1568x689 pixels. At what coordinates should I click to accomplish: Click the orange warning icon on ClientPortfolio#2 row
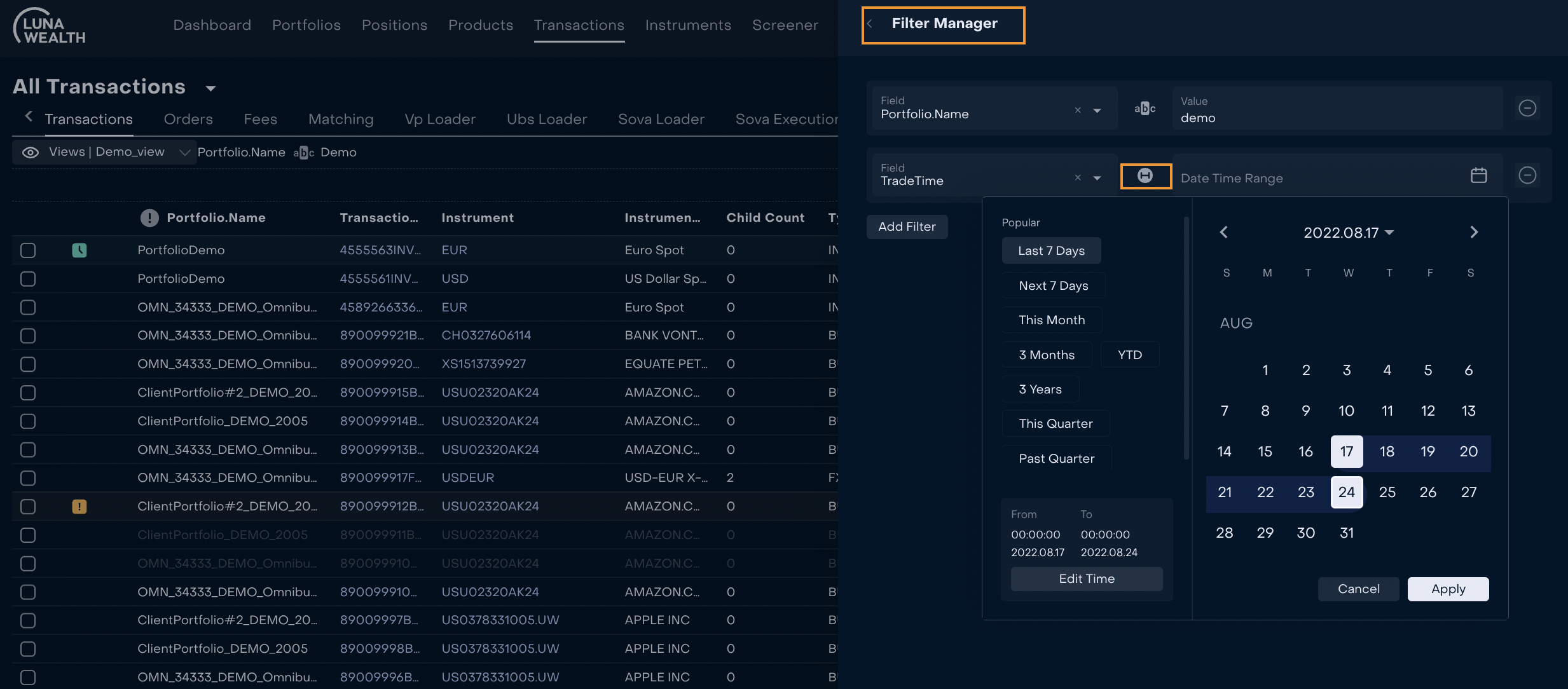click(79, 507)
